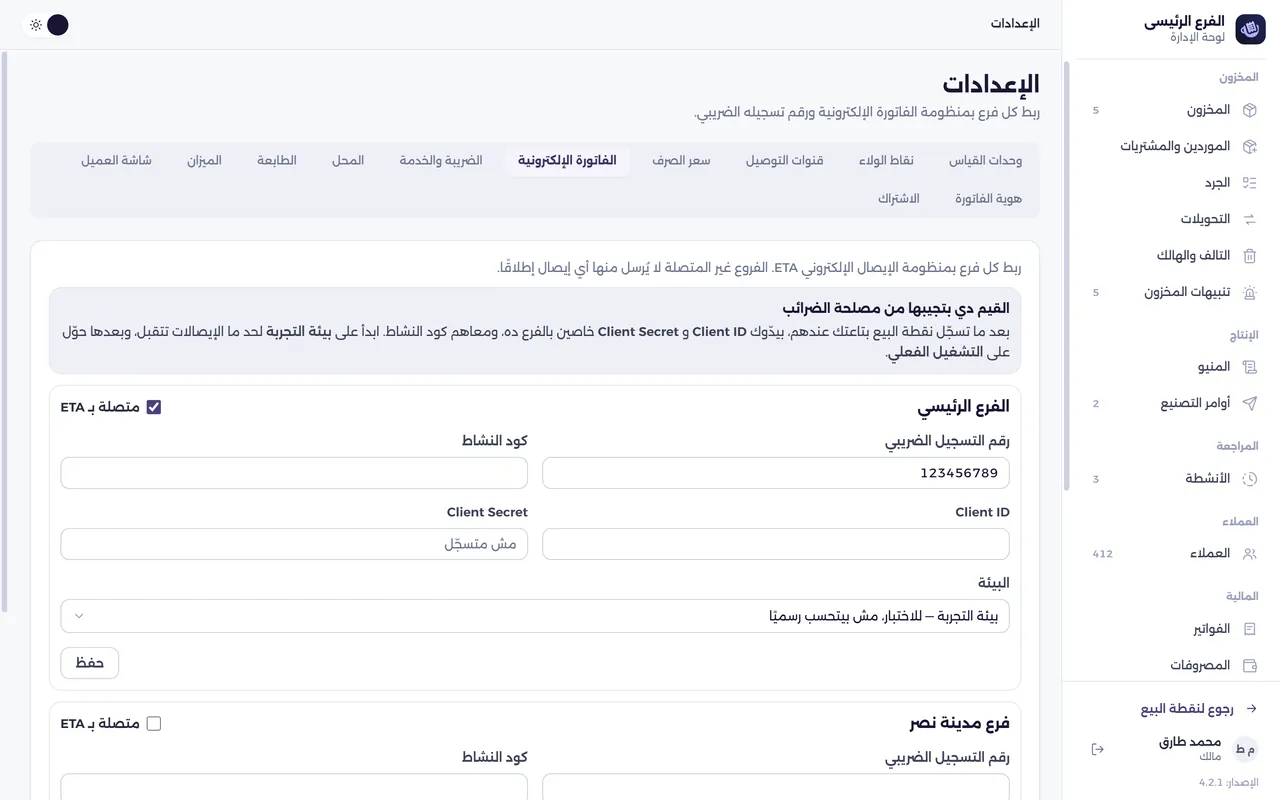Focus the Client Secret input field

[x=294, y=544]
